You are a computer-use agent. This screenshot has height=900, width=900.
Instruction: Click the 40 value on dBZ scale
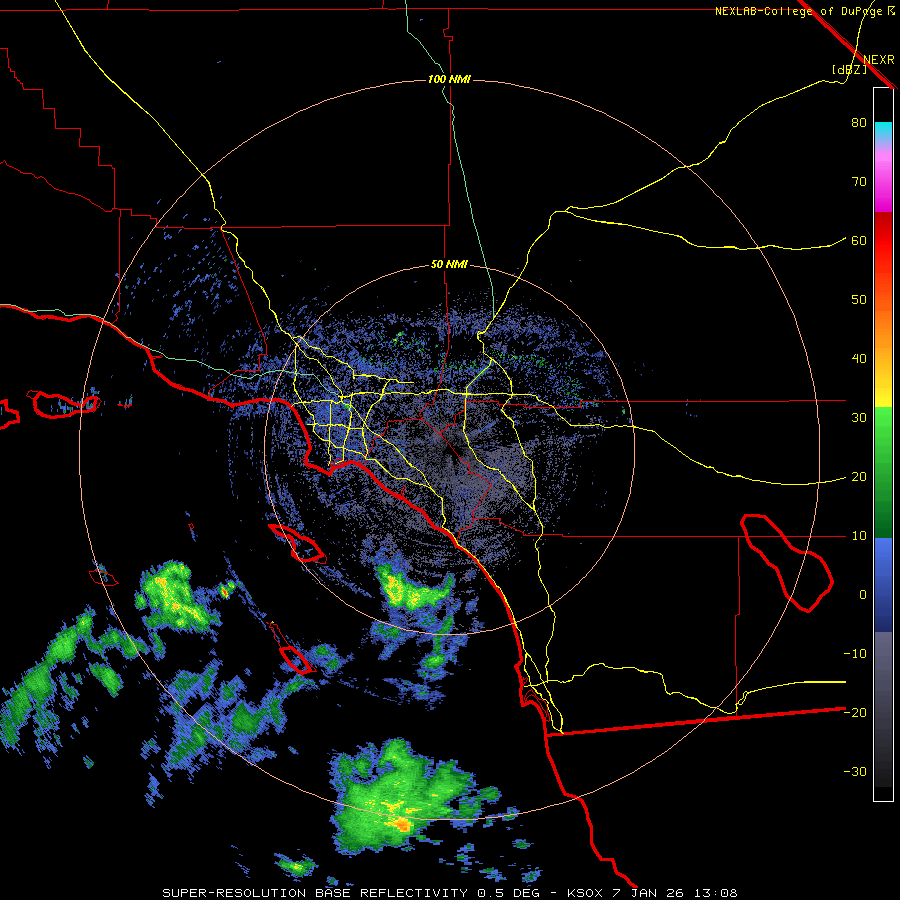click(x=859, y=359)
